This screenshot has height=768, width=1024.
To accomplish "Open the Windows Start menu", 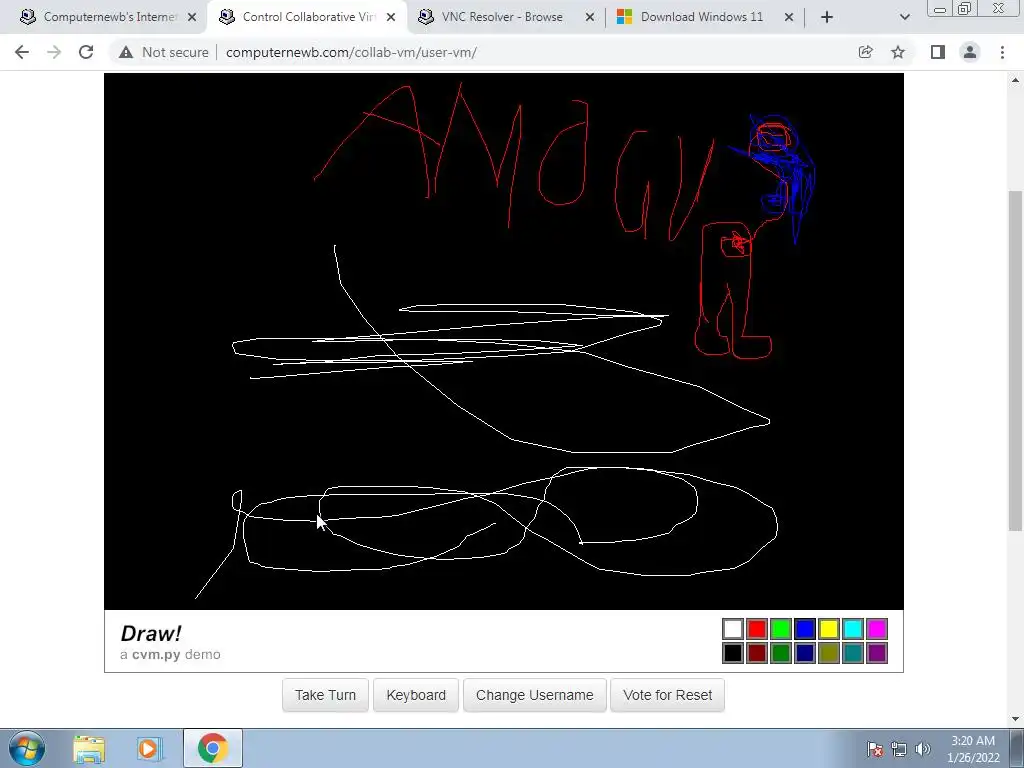I will click(27, 748).
